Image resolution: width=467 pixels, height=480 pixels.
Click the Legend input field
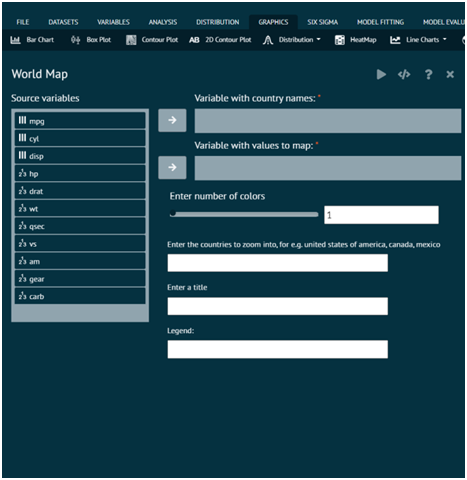(x=277, y=349)
